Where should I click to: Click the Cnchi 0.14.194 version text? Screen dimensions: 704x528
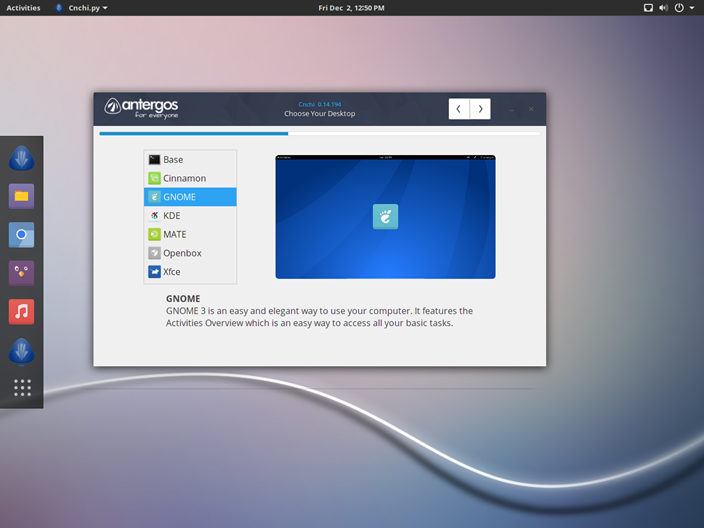(x=320, y=104)
